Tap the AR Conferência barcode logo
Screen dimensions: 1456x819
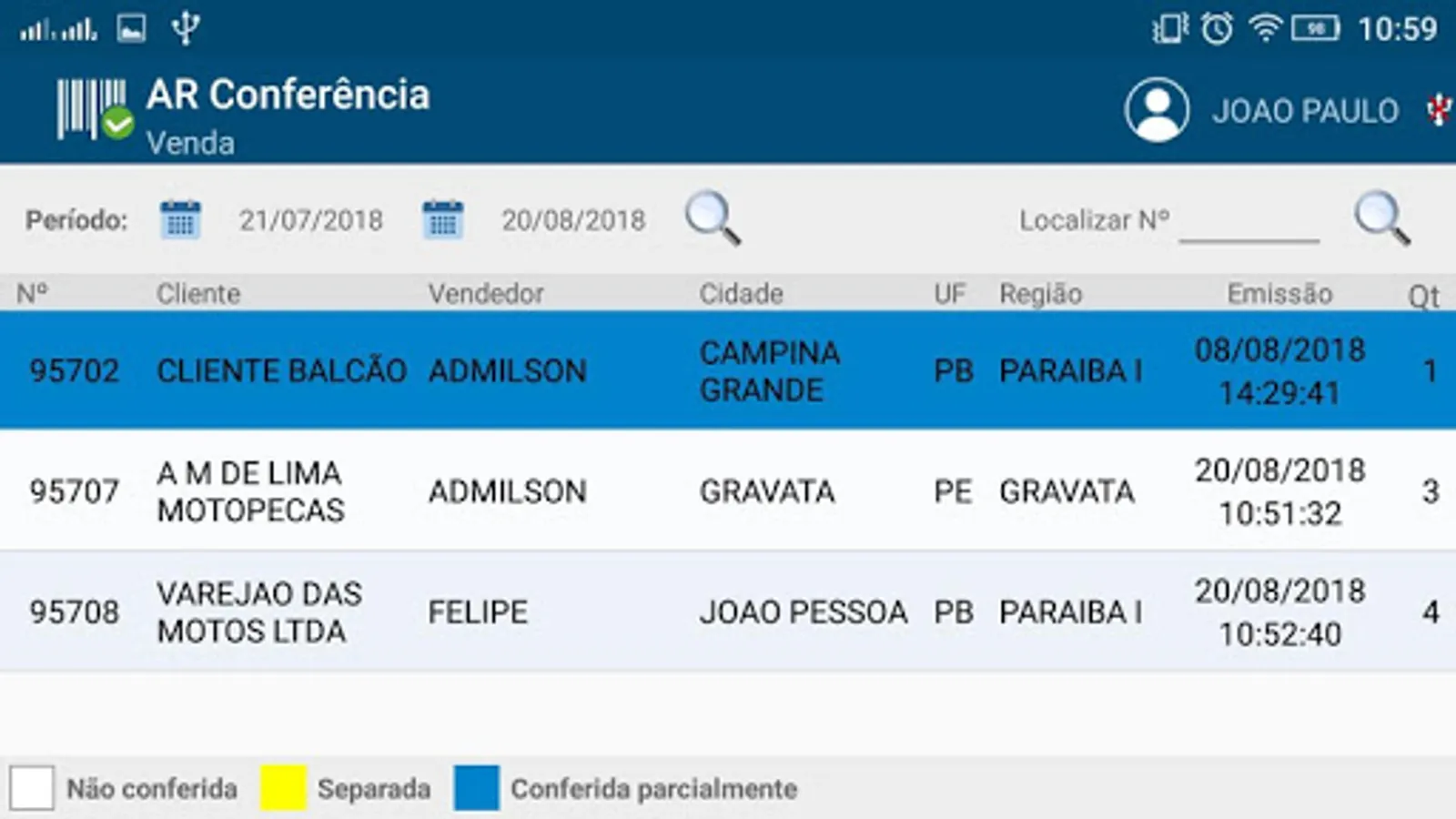click(x=95, y=110)
